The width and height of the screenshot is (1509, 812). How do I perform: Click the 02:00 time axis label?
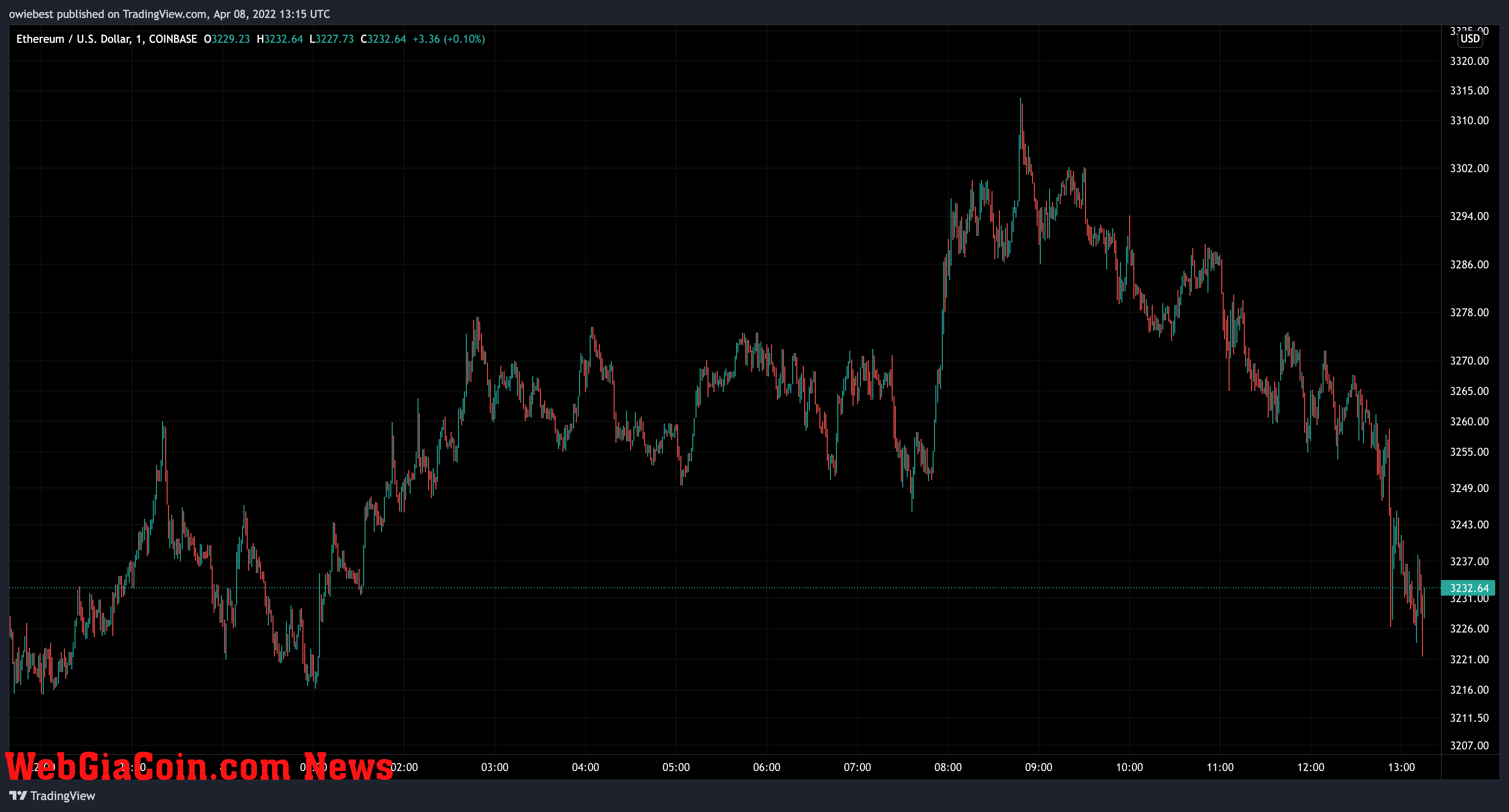[x=404, y=767]
